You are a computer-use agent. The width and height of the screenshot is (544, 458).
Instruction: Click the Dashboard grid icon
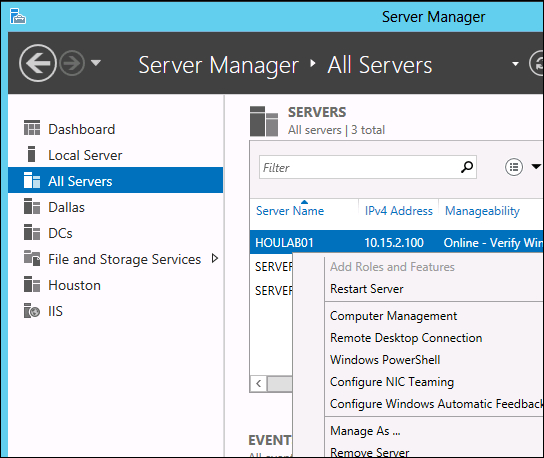tap(32, 127)
